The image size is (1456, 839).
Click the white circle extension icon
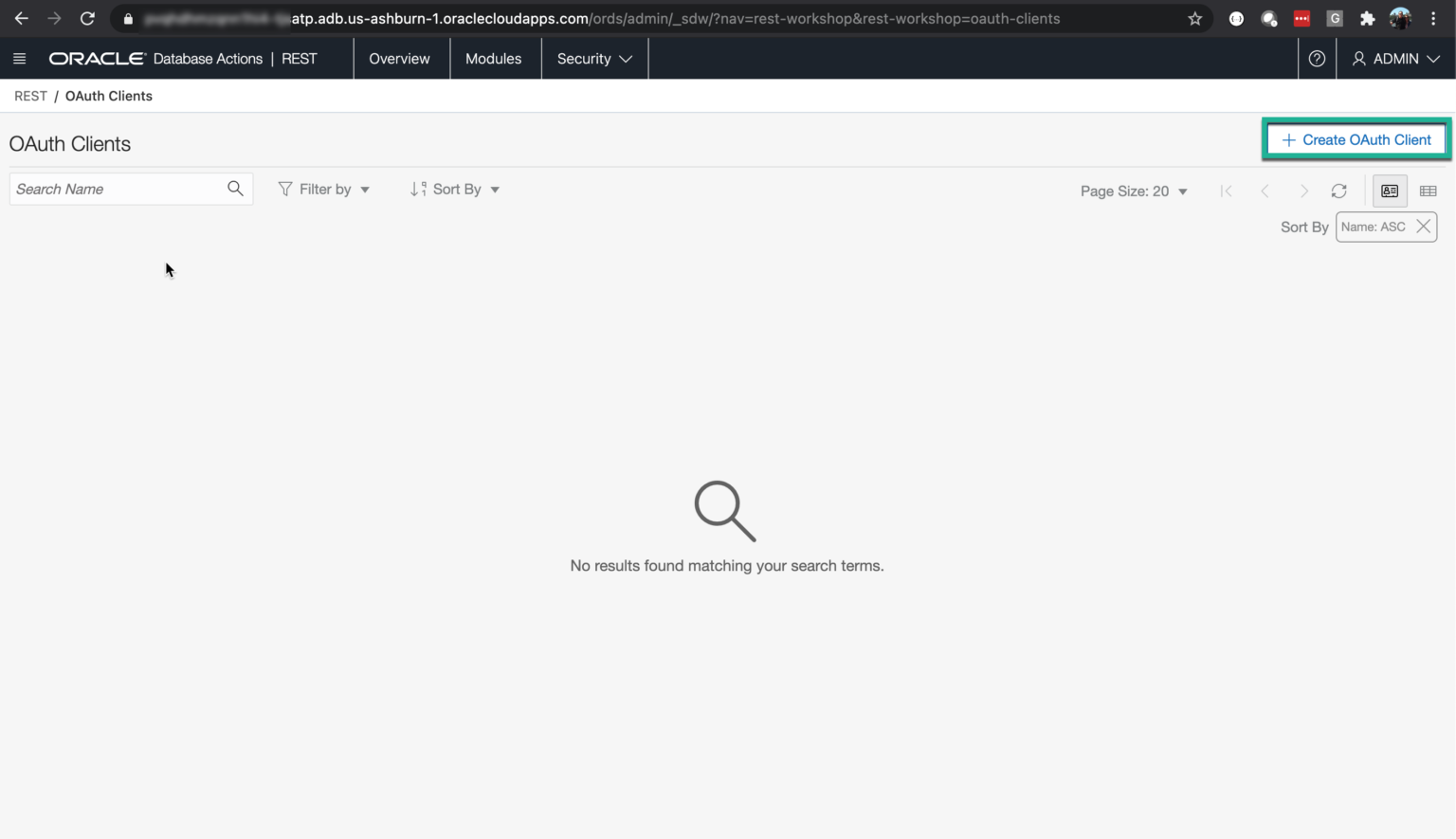click(1236, 18)
